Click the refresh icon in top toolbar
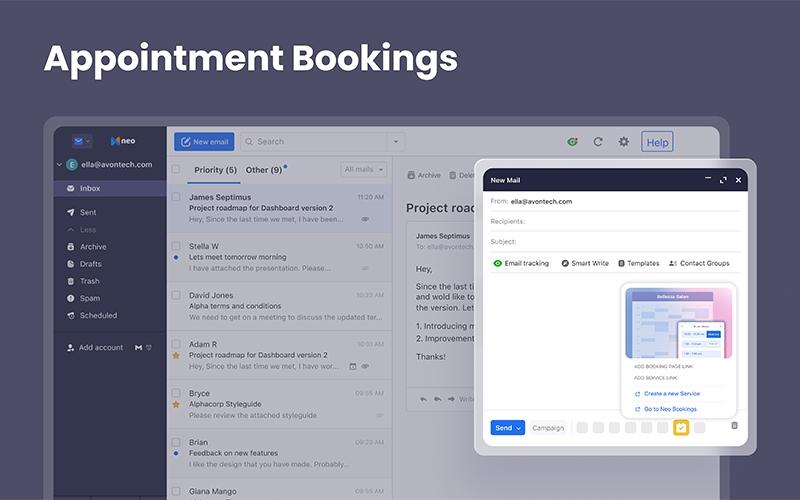 [598, 142]
